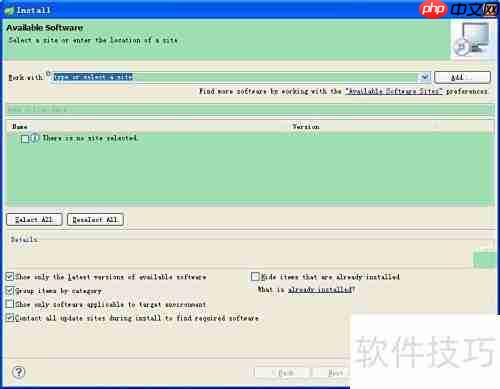
Task: Toggle 'Show only the latest versions of available software'
Action: (x=10, y=276)
